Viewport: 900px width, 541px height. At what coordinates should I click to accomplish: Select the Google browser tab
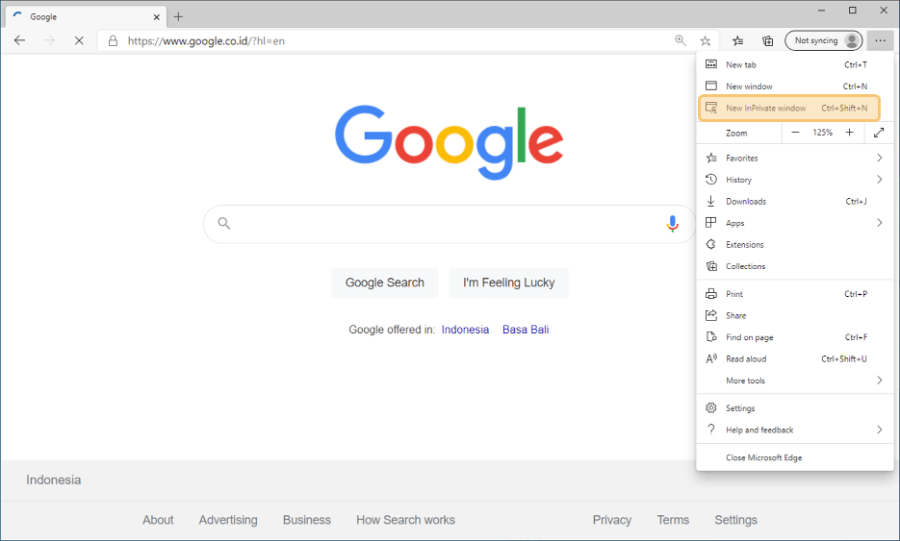click(86, 17)
